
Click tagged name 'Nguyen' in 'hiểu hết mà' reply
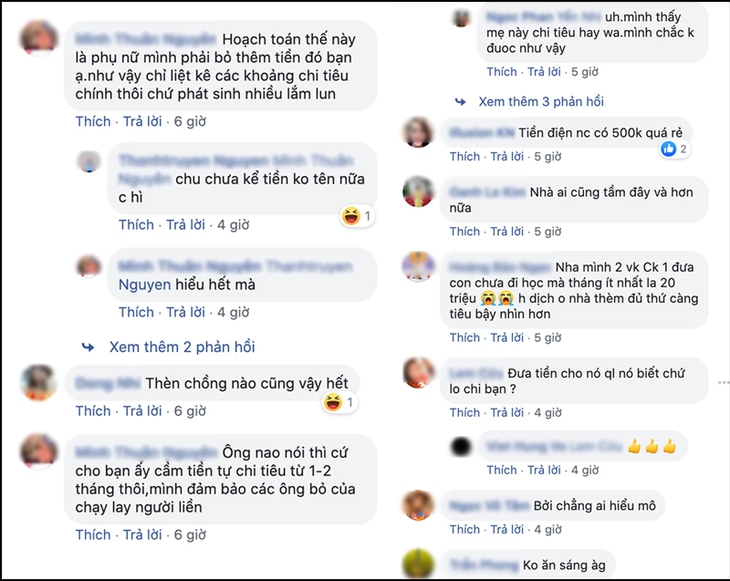pos(145,284)
